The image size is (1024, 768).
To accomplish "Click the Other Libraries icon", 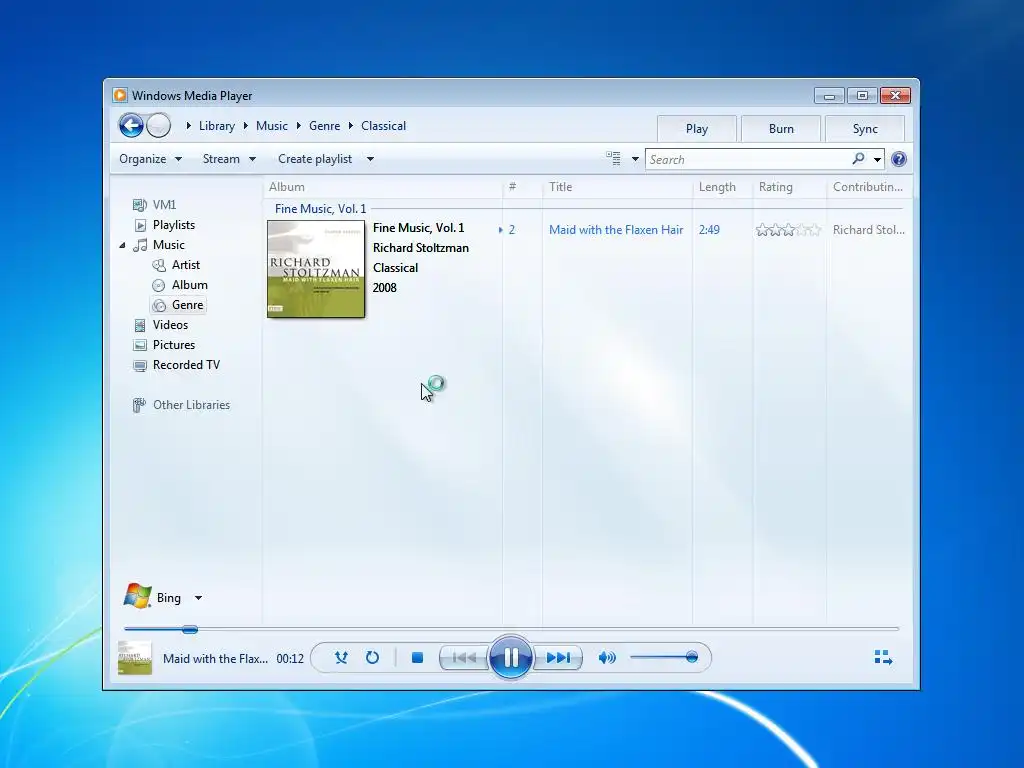I will click(139, 406).
